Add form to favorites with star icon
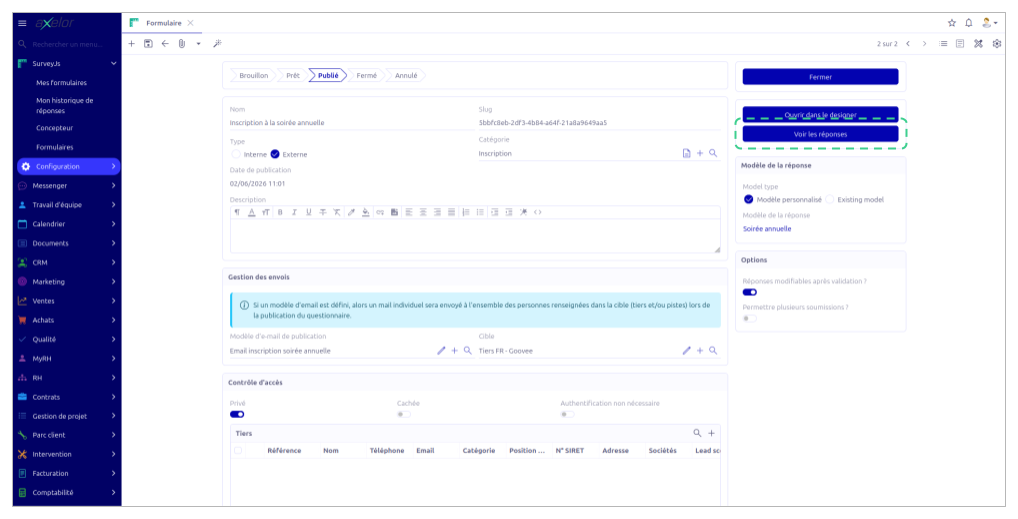This screenshot has height=519, width=1018. pyautogui.click(x=952, y=23)
